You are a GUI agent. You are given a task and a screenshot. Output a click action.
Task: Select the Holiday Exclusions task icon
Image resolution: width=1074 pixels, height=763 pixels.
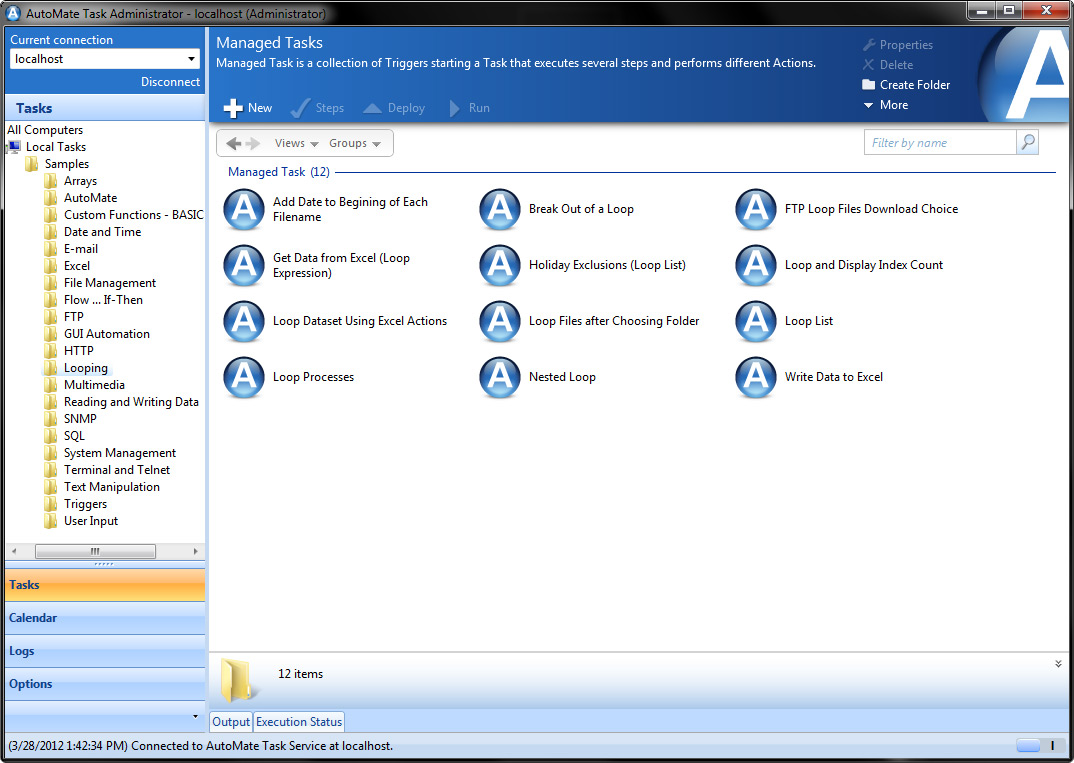500,266
